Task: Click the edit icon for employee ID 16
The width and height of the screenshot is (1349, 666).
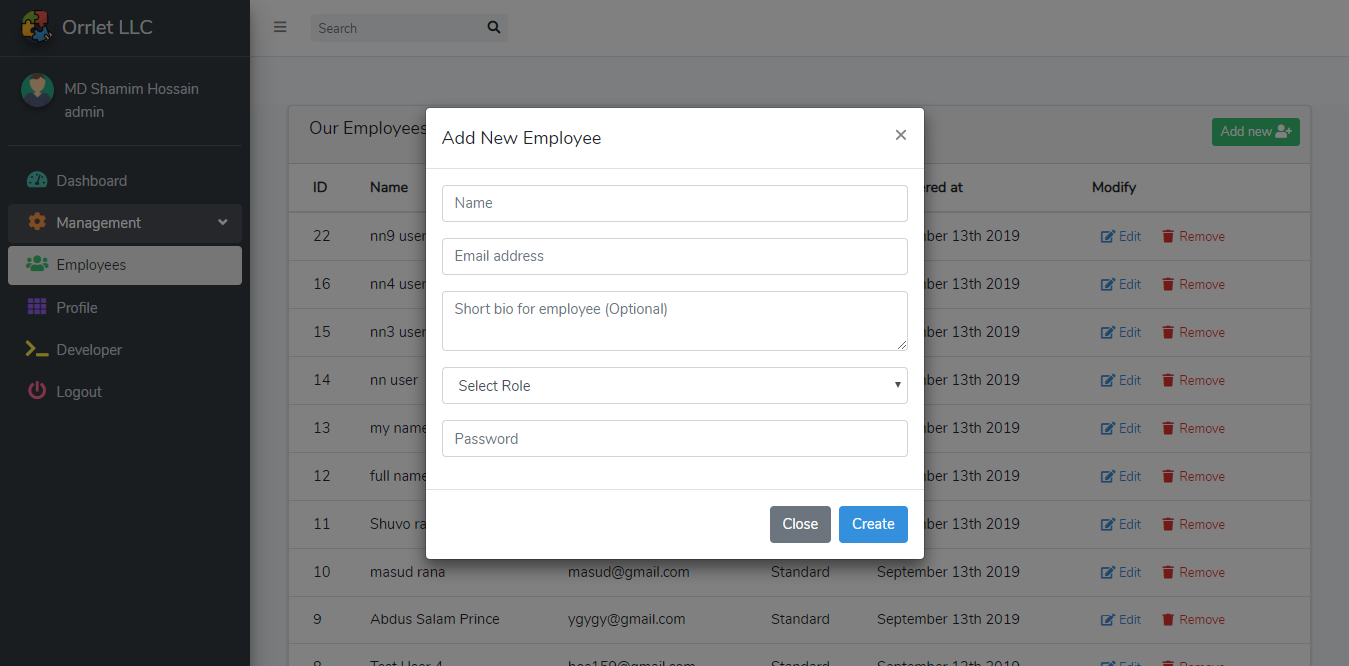Action: pos(1107,285)
